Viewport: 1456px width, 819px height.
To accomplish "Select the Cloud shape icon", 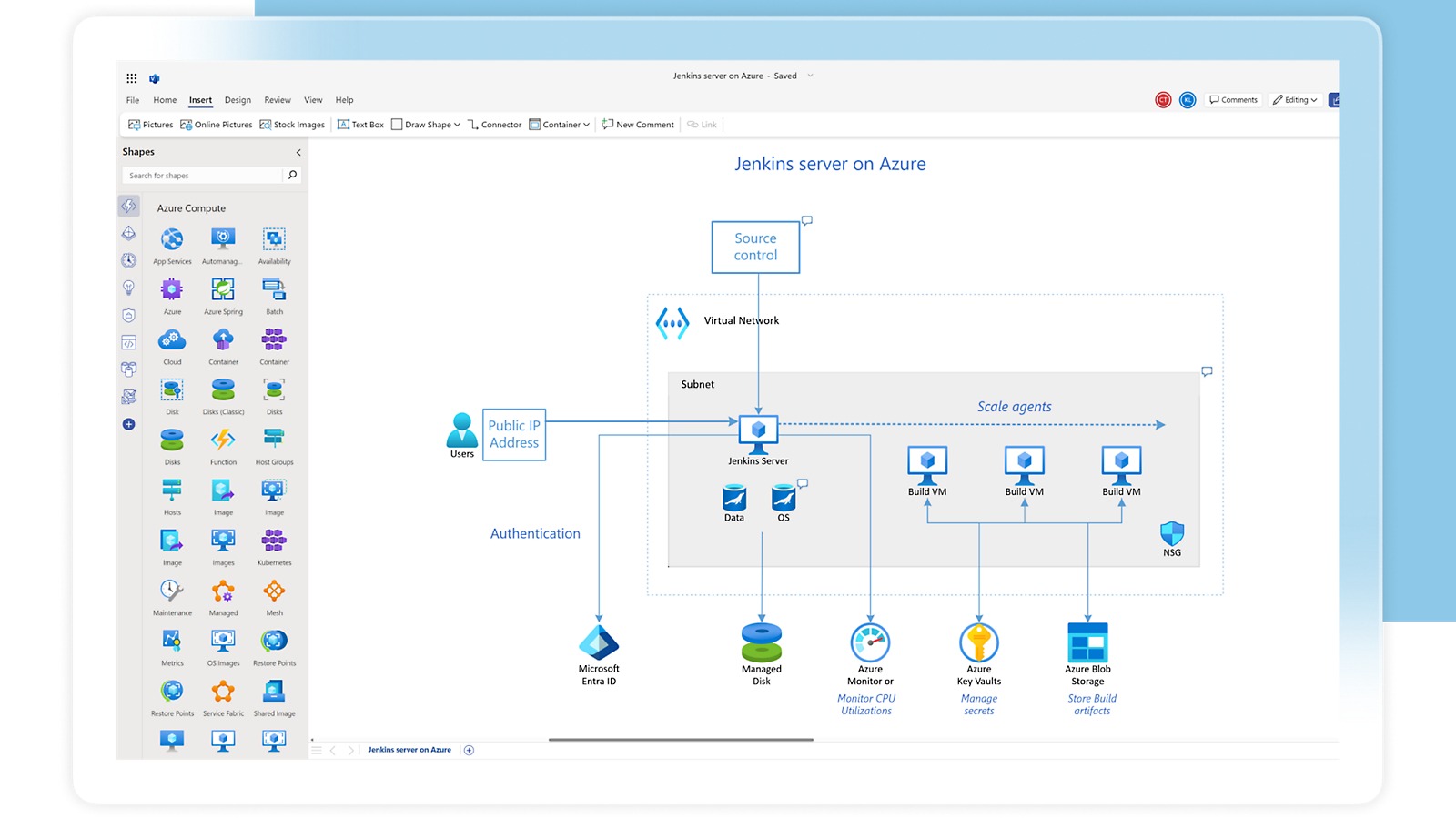I will point(172,340).
